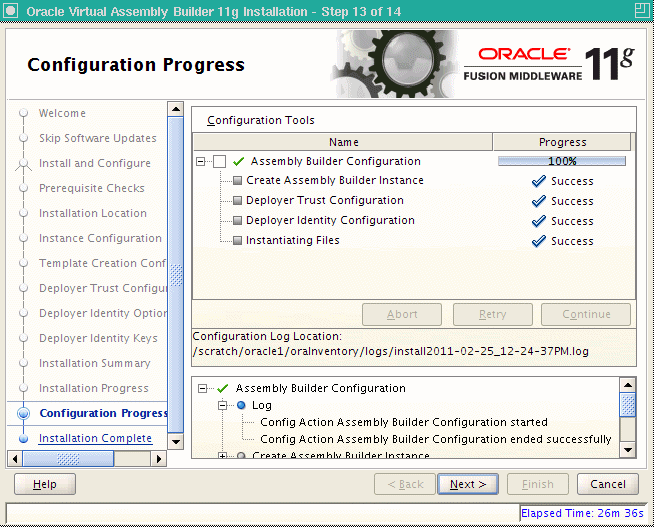Click the log panel vertical scrollbar thumb

pyautogui.click(x=627, y=404)
